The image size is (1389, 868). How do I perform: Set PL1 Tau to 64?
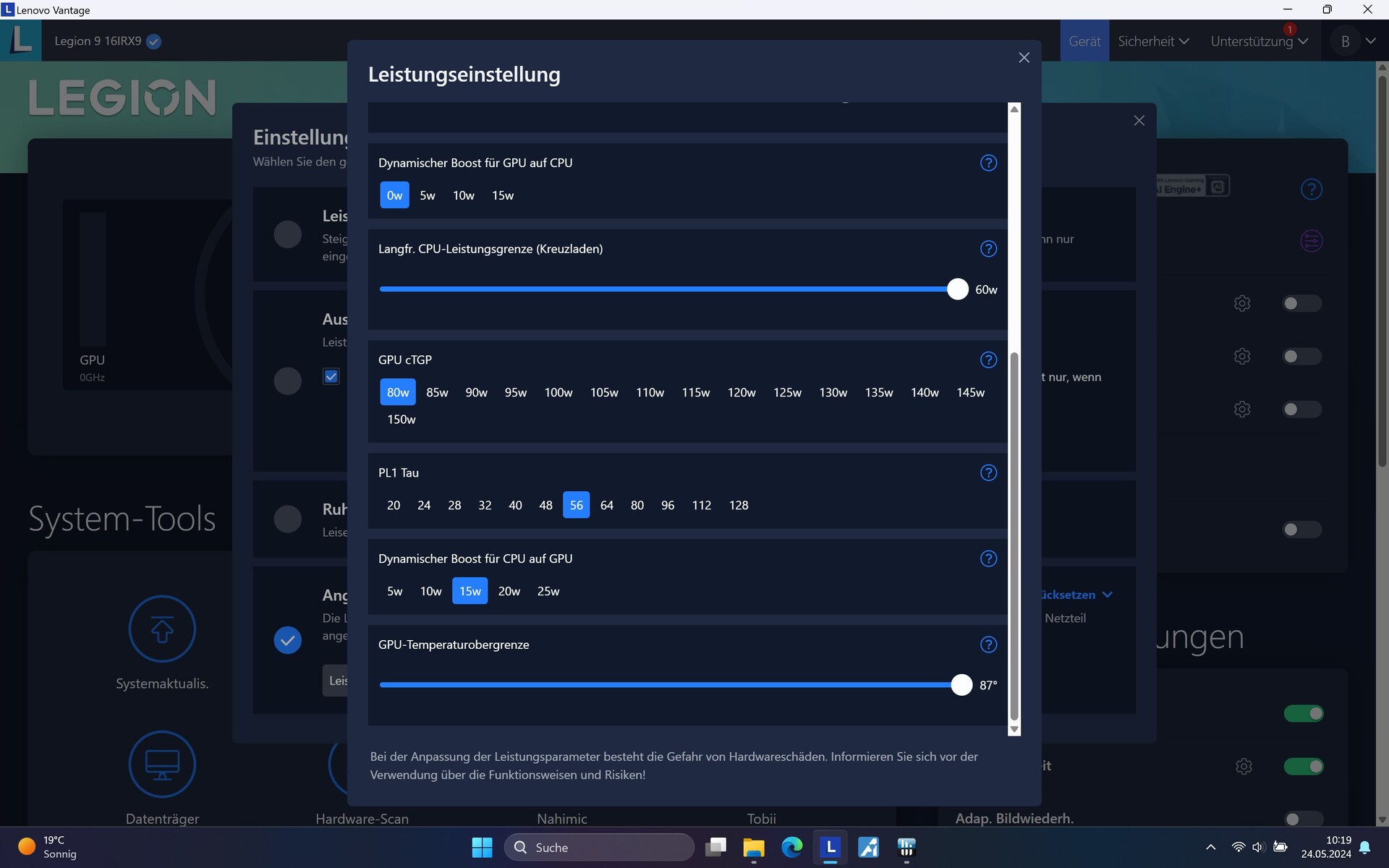(606, 505)
